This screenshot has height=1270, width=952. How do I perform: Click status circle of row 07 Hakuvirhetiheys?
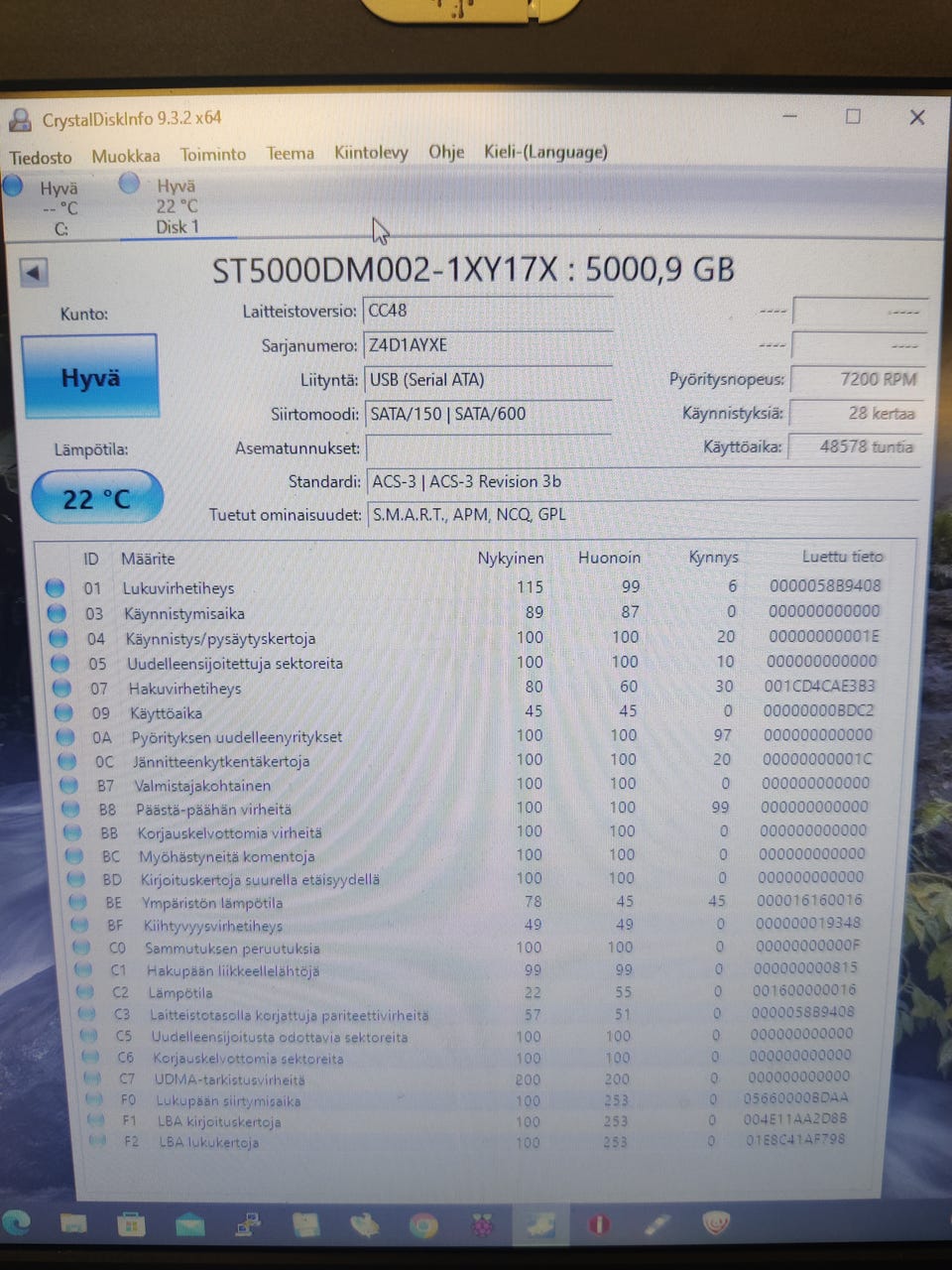[x=62, y=688]
